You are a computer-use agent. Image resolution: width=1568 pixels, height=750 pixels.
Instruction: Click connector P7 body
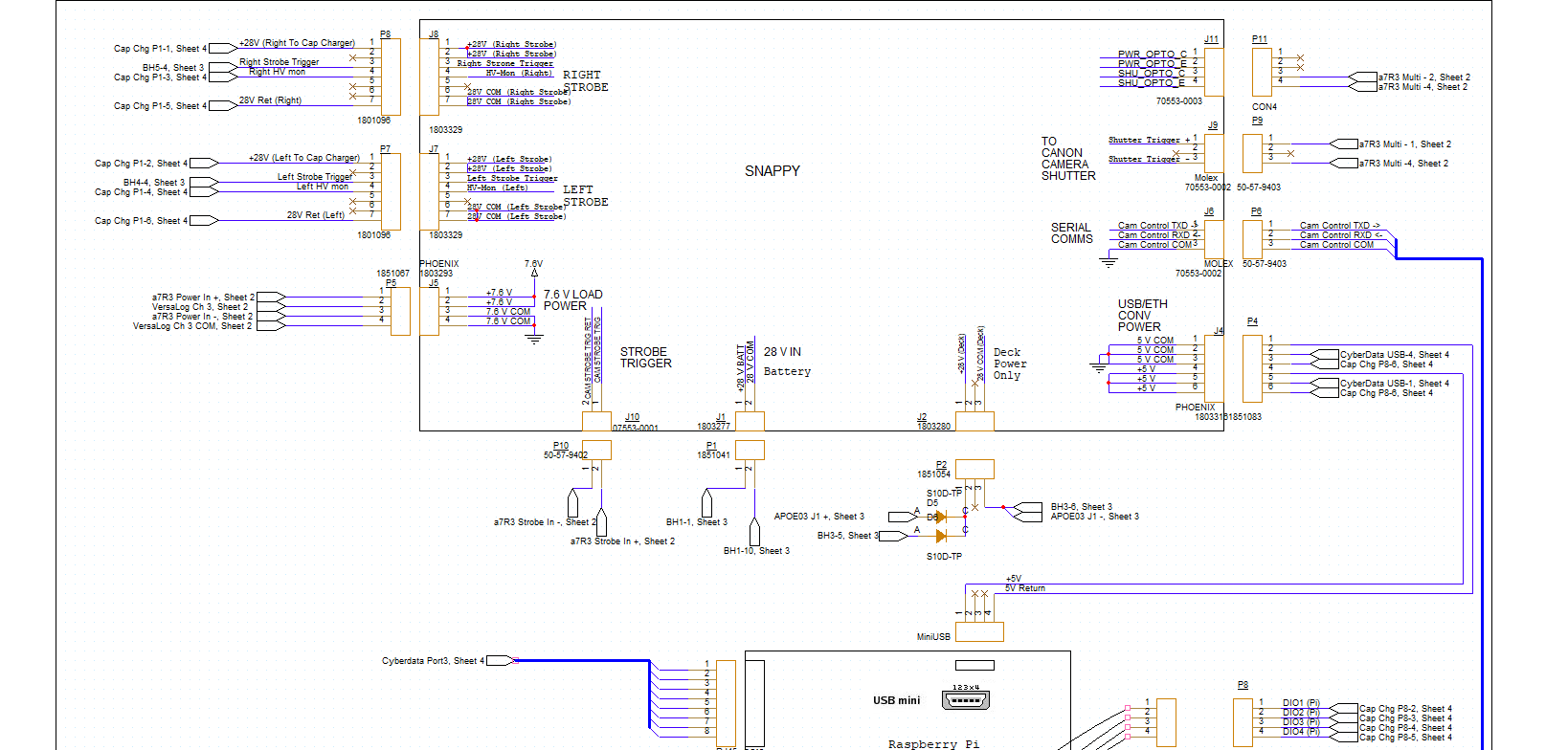(x=391, y=191)
